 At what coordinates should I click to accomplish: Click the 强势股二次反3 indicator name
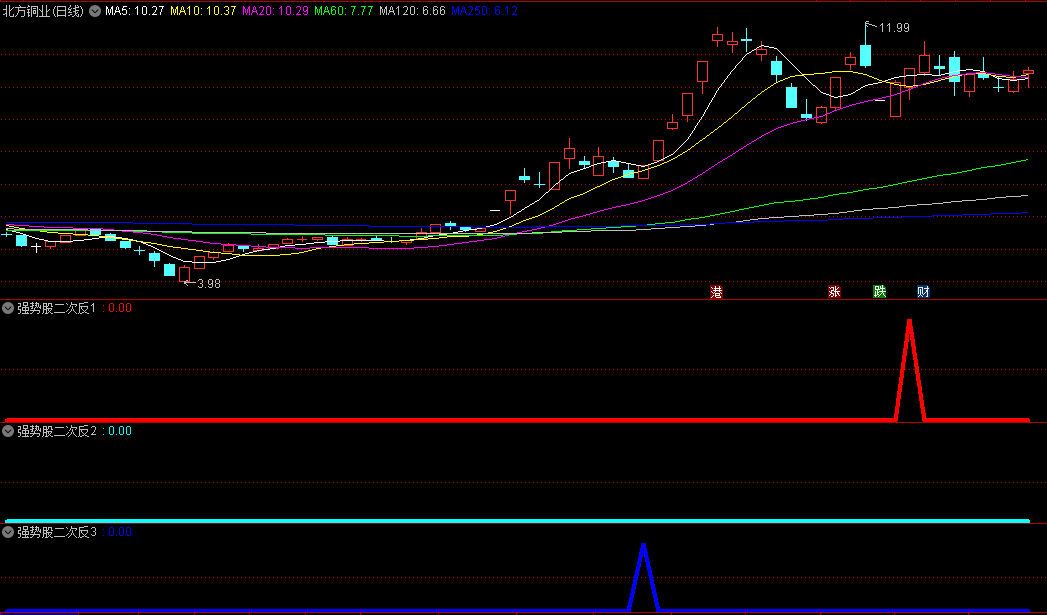57,532
